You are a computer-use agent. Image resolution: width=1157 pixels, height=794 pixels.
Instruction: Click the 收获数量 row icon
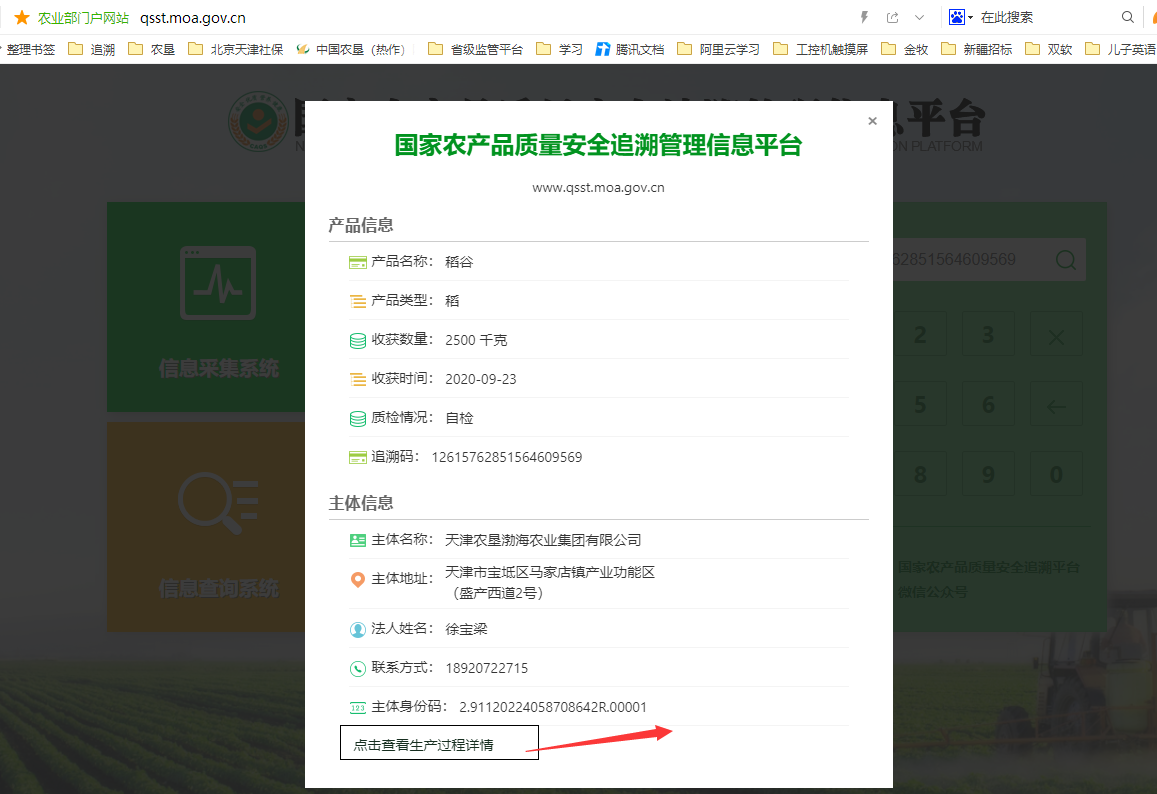pyautogui.click(x=357, y=340)
